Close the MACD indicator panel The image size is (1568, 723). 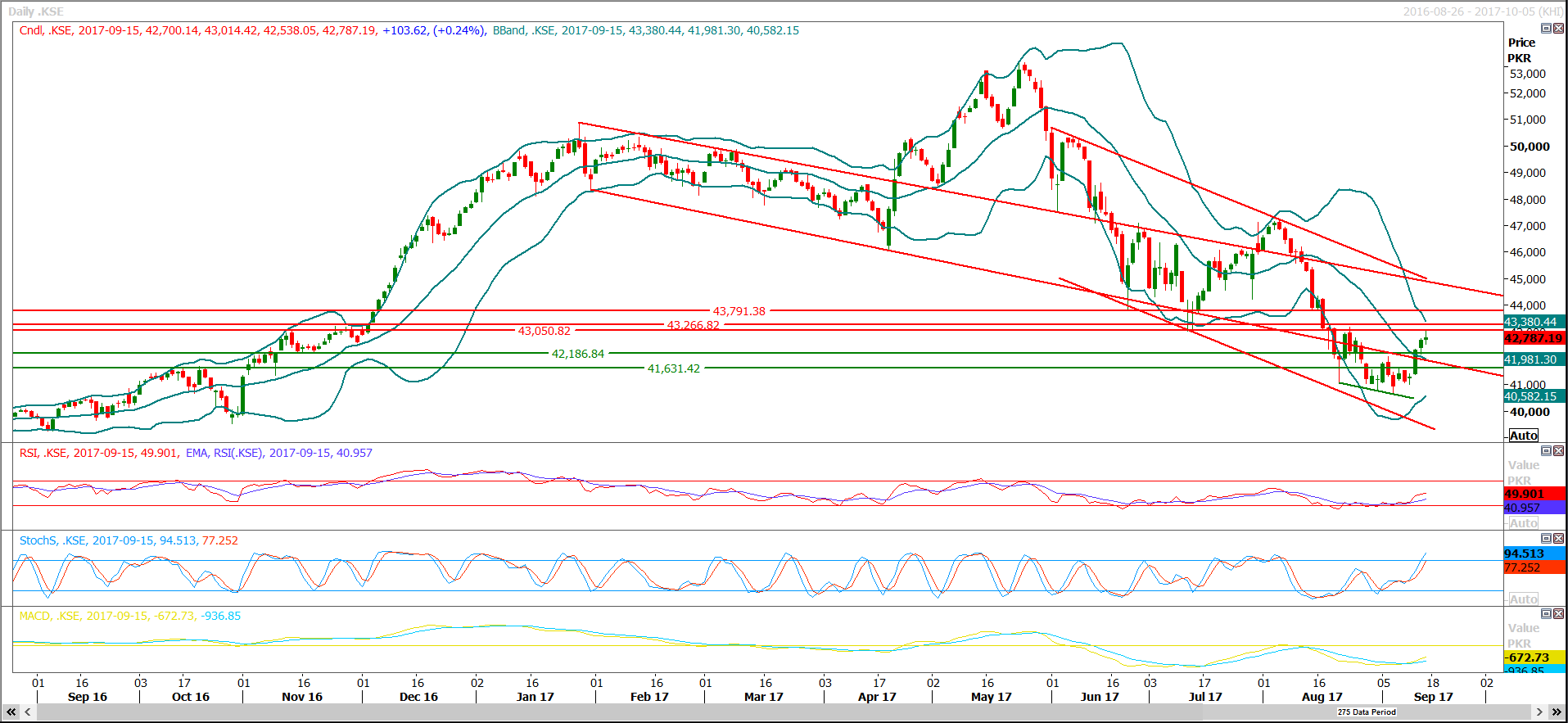[1558, 614]
